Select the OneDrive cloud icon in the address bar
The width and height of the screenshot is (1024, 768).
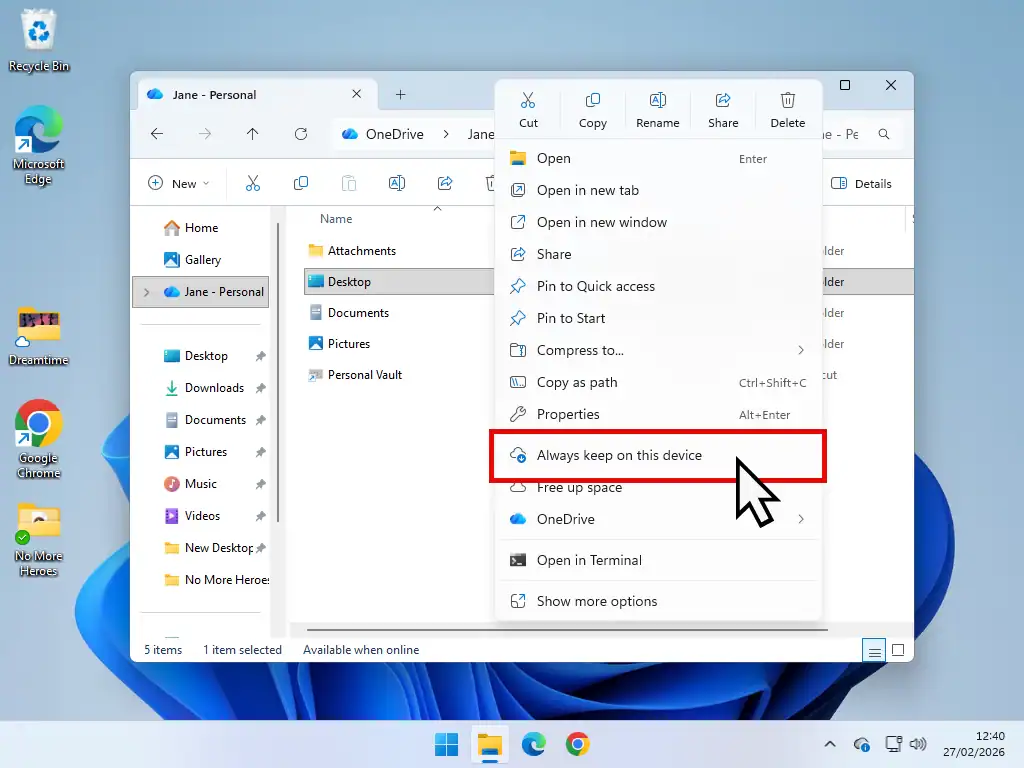tap(350, 133)
